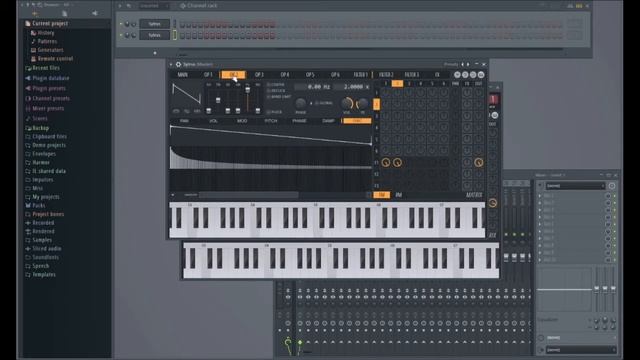The width and height of the screenshot is (640, 360).
Task: Mute the first Sytrus channel via its green LED
Action: (121, 24)
